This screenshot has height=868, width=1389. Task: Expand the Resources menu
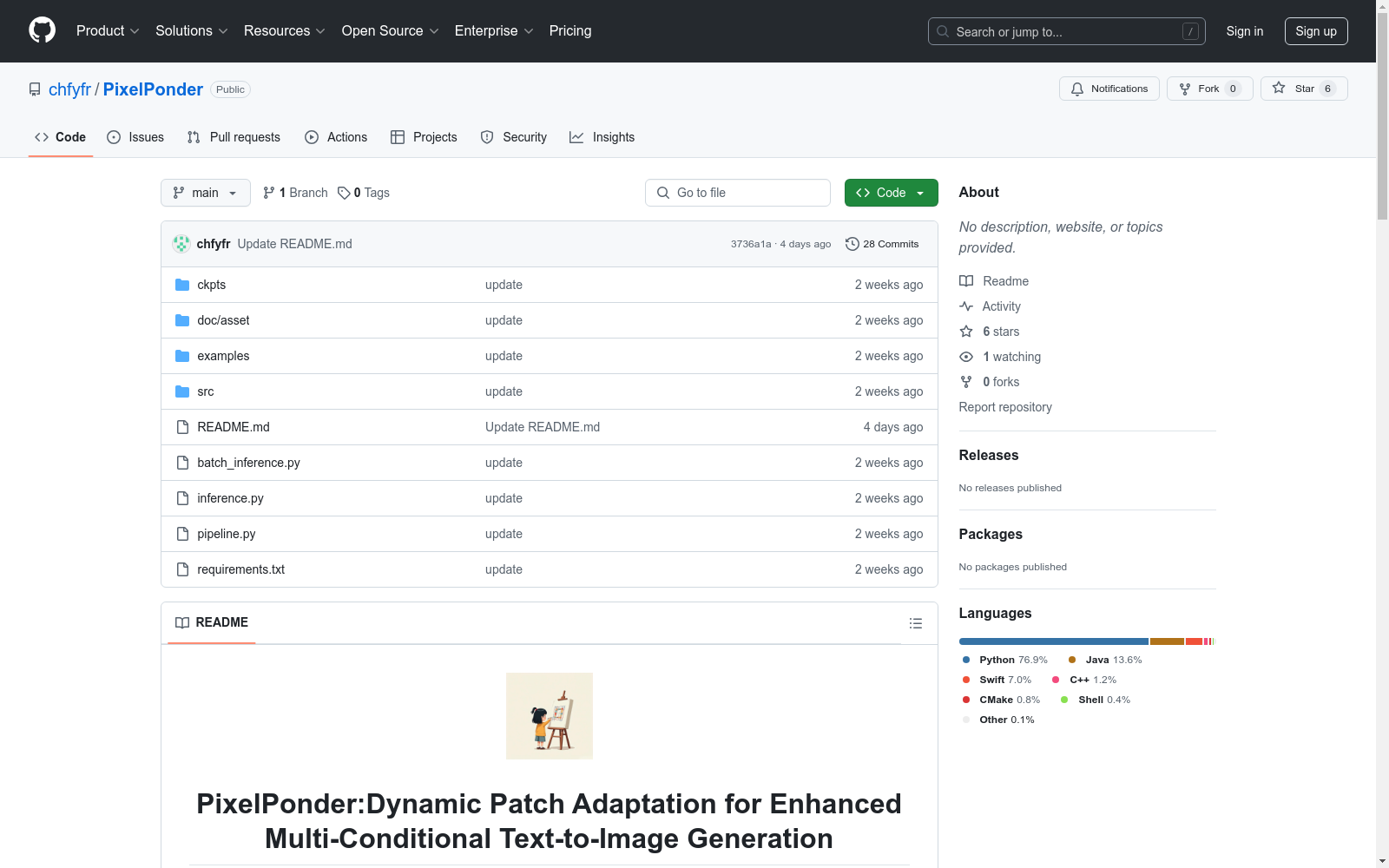coord(285,31)
